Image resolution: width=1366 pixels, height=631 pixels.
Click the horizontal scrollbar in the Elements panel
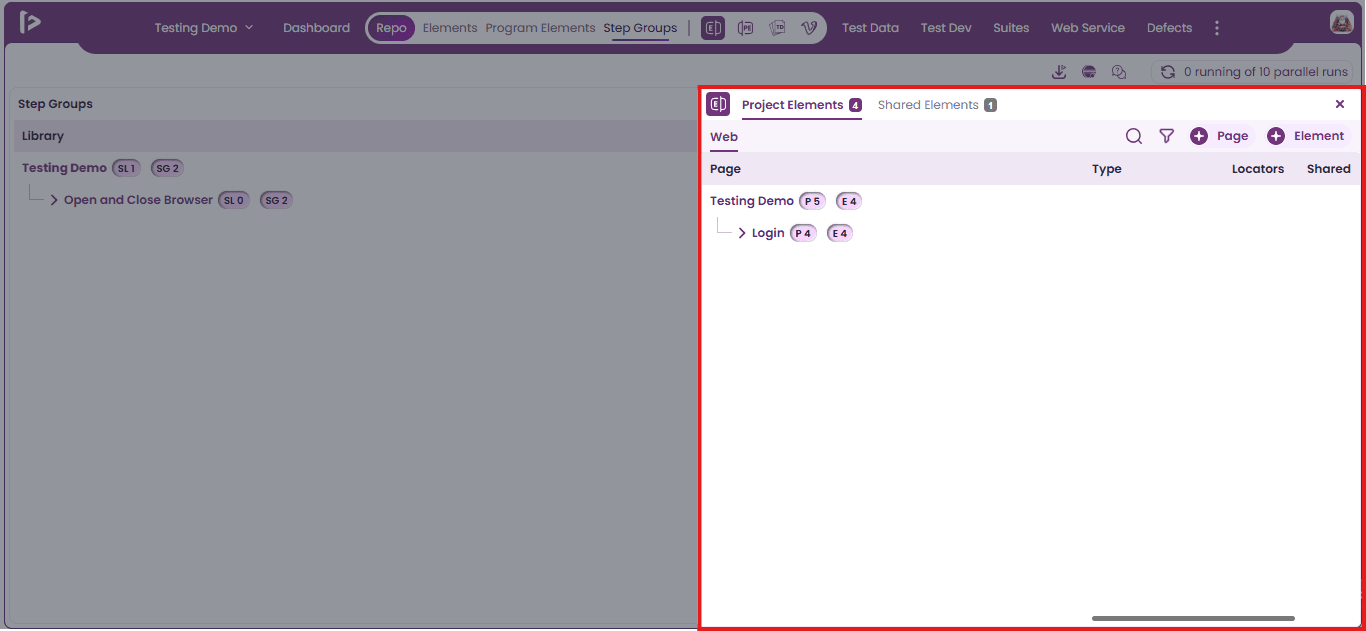[1193, 618]
